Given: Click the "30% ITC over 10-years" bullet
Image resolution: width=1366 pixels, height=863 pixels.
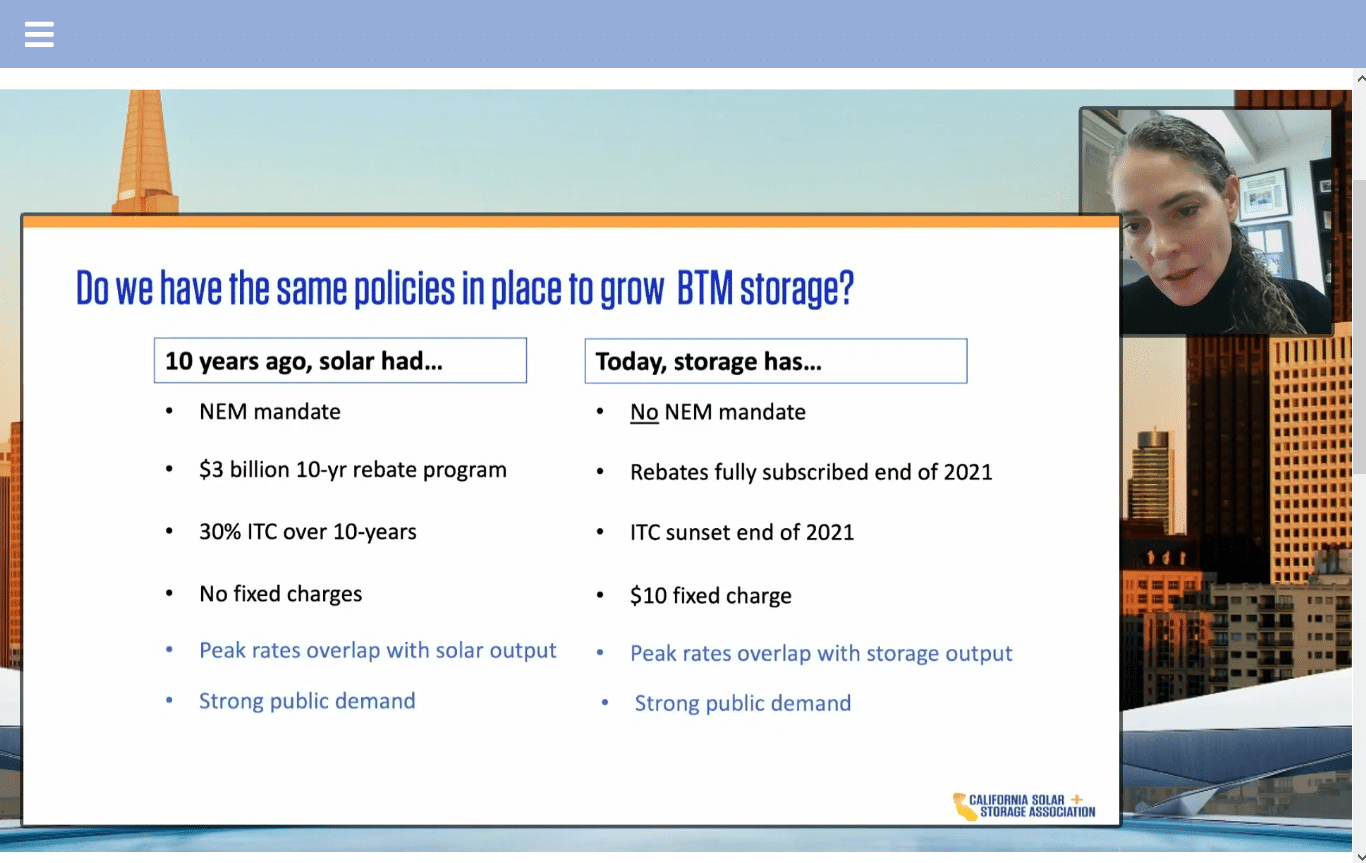Looking at the screenshot, I should coord(308,532).
